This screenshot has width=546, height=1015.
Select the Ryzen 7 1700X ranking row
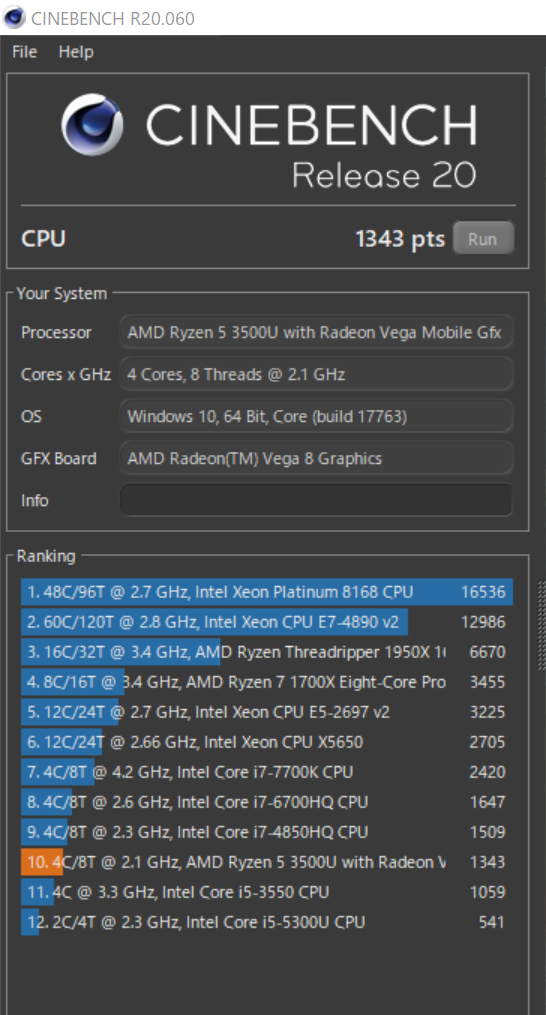[267, 682]
